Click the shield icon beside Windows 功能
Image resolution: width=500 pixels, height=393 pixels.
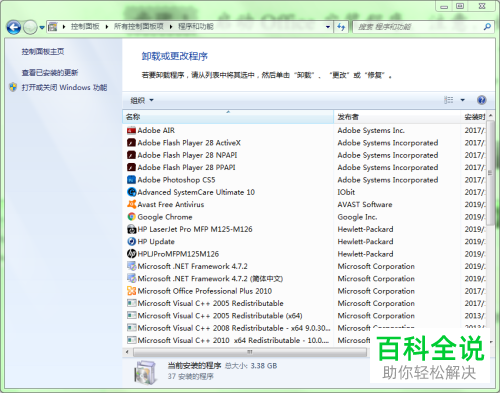[x=13, y=87]
